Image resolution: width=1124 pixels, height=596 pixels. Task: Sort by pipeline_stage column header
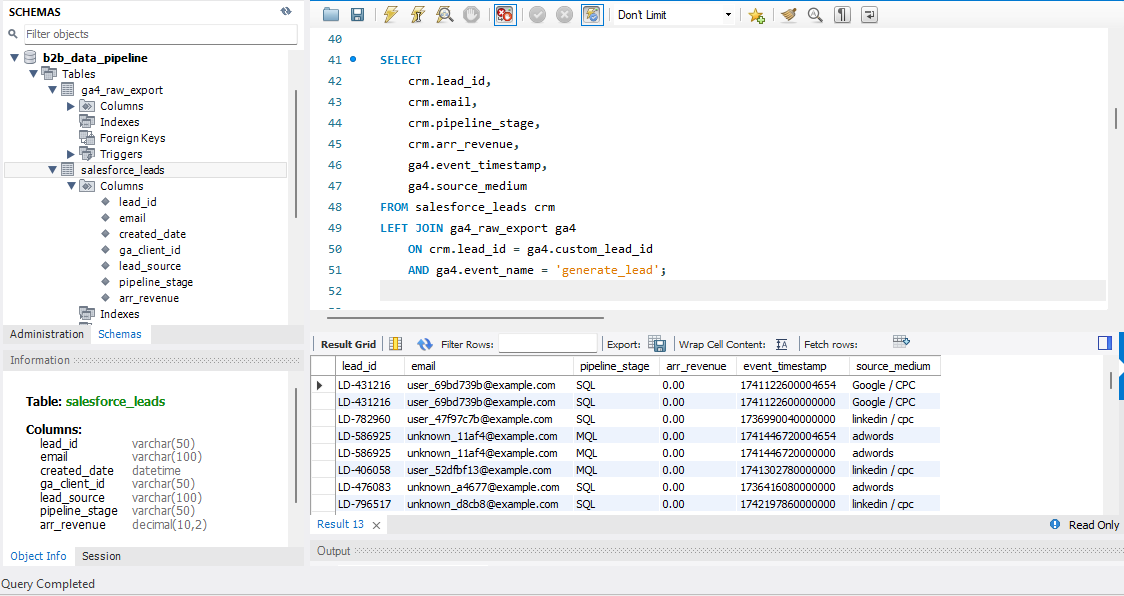(614, 366)
